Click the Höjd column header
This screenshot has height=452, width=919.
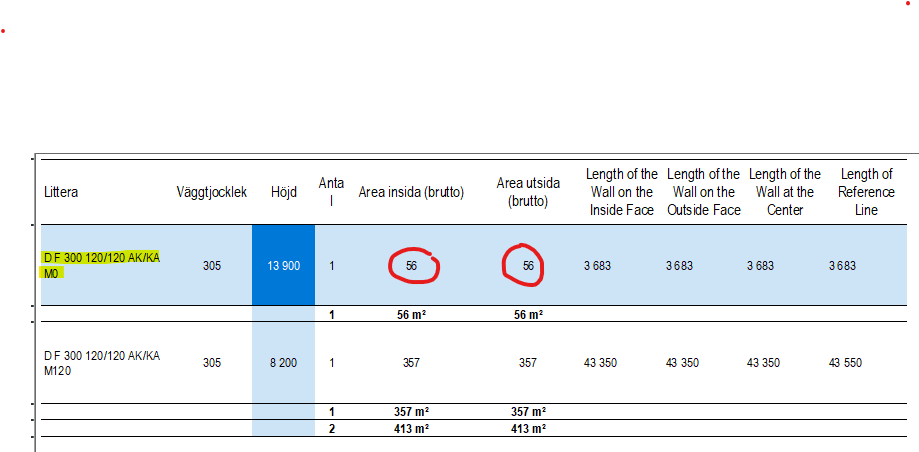pos(283,192)
